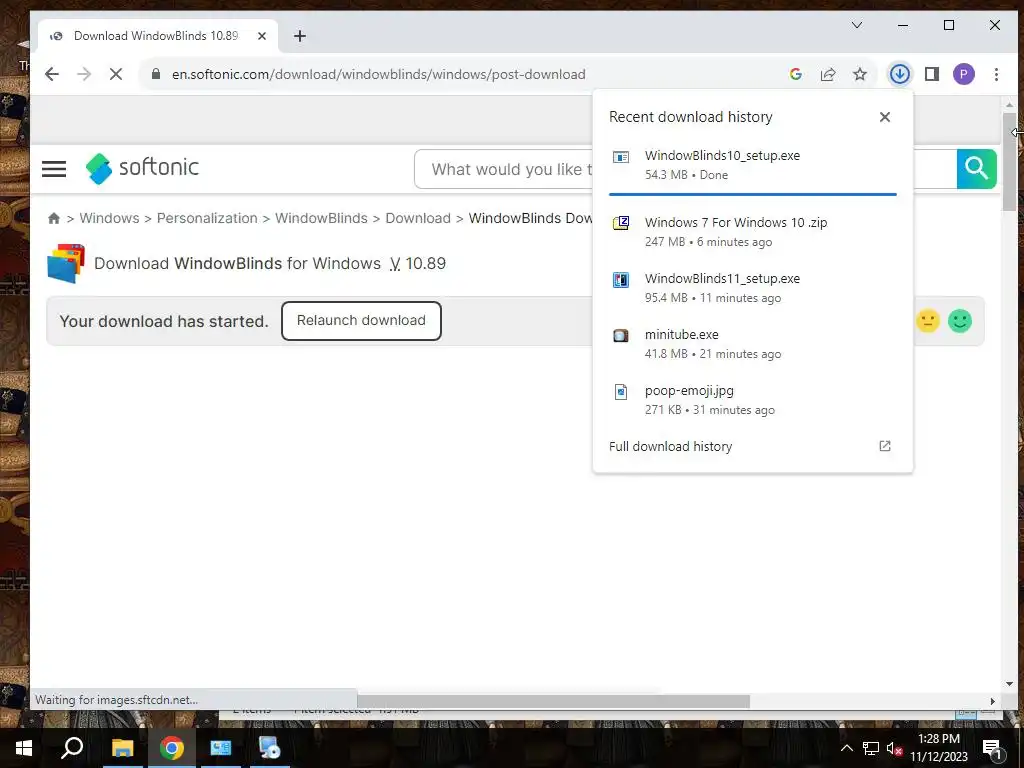1024x768 pixels.
Task: Open File Explorer from taskbar
Action: point(122,748)
